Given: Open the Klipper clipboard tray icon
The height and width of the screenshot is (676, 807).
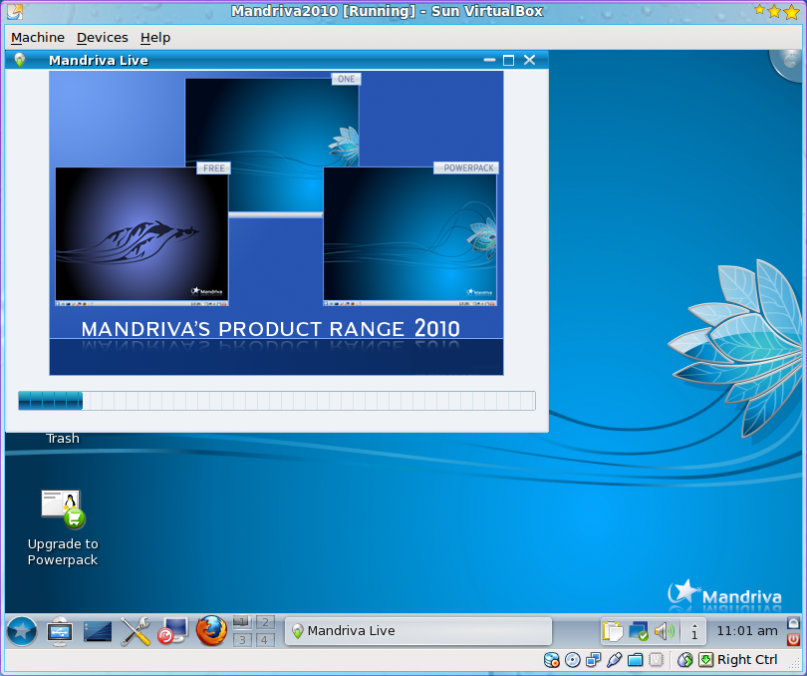Looking at the screenshot, I should click(614, 631).
